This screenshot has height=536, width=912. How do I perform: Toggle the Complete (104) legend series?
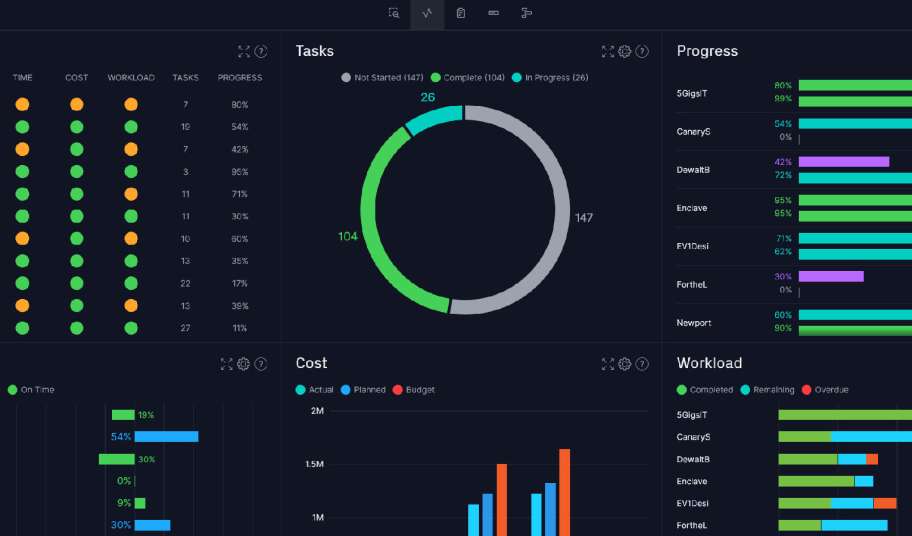(468, 78)
